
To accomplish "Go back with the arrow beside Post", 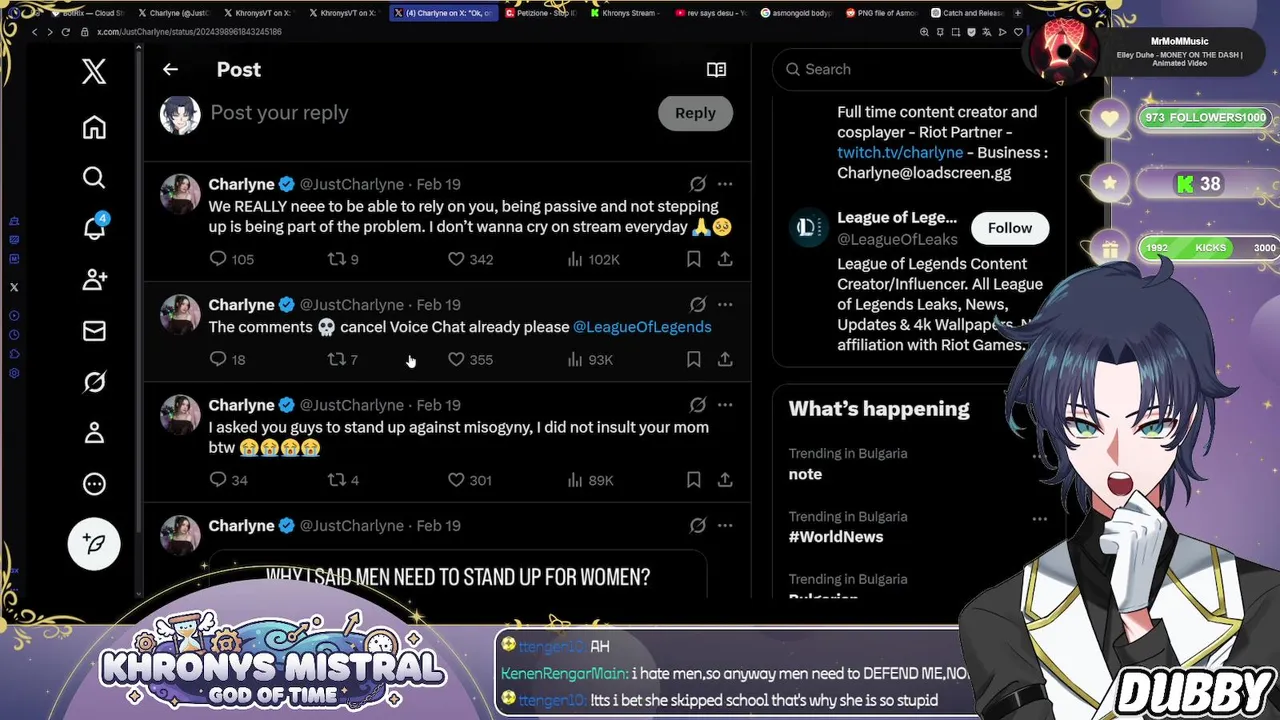I will [170, 70].
